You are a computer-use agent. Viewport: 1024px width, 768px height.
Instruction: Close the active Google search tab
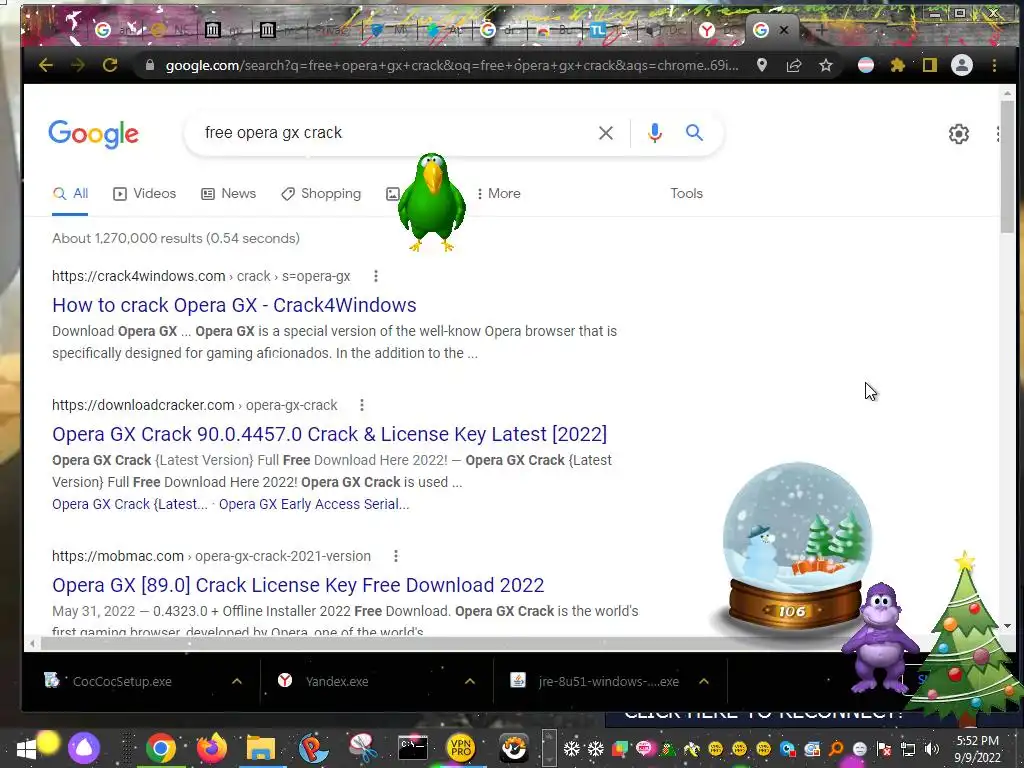click(x=784, y=30)
